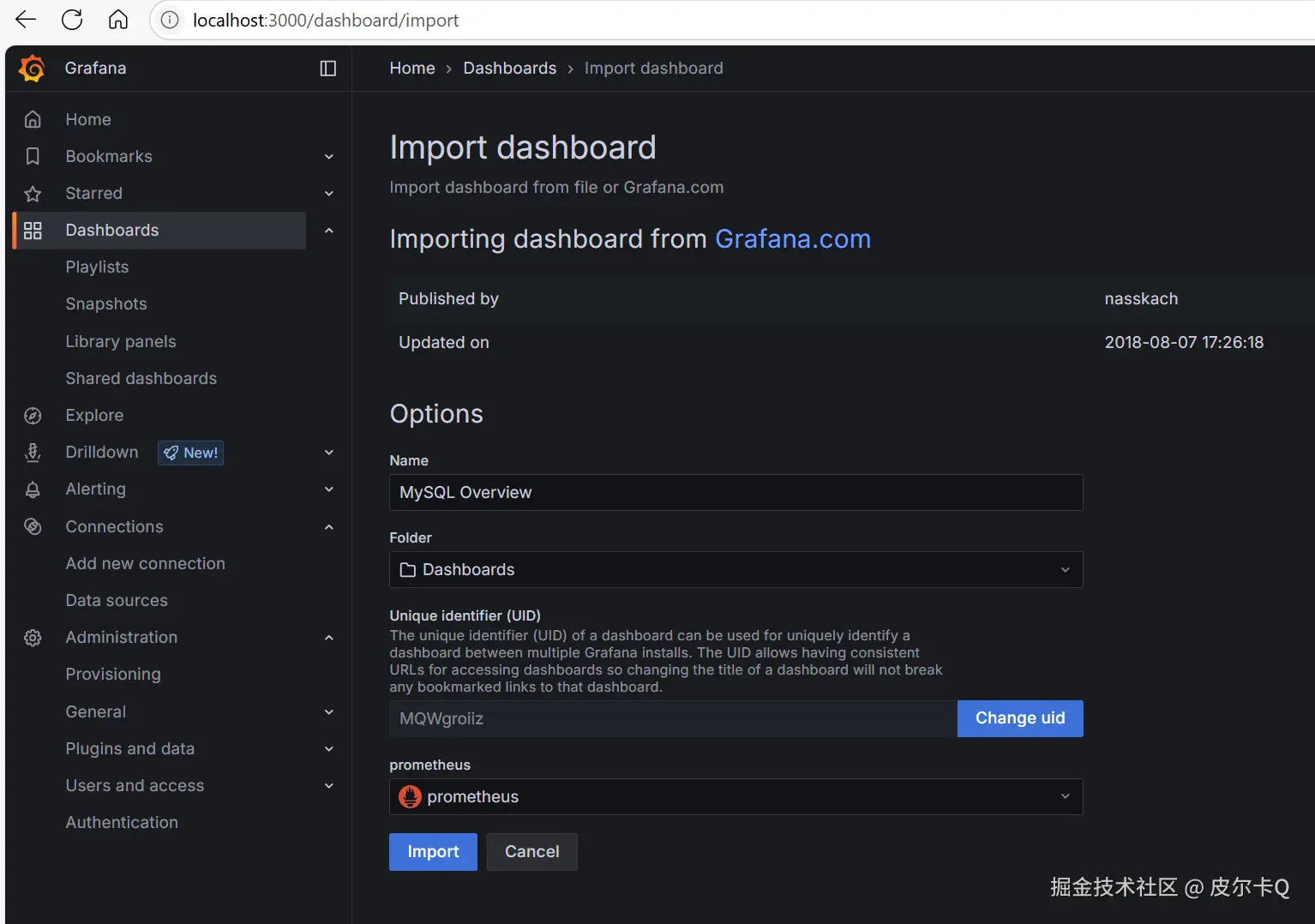Open Provisioning under Administration
This screenshot has width=1315, height=924.
coord(113,675)
